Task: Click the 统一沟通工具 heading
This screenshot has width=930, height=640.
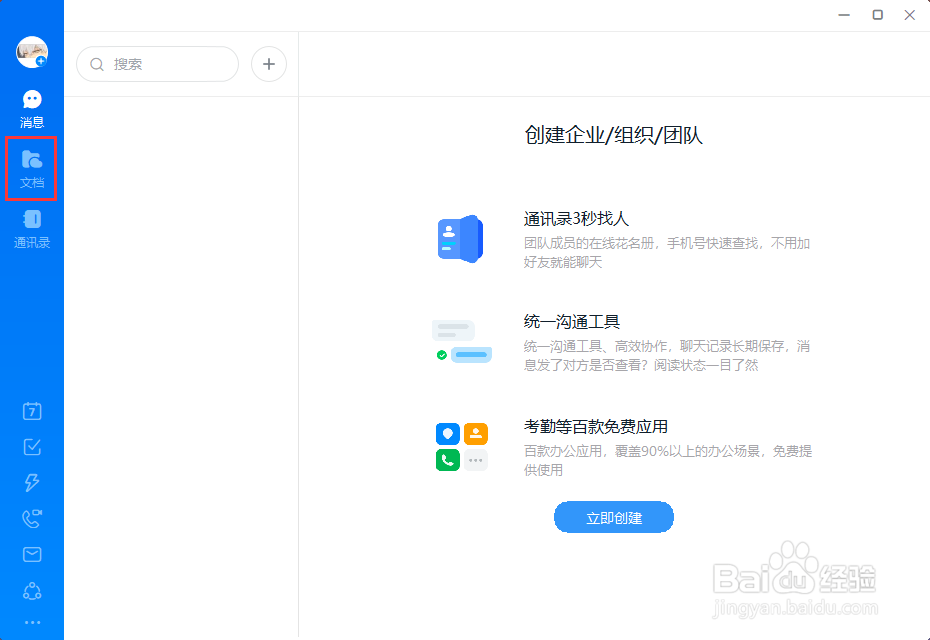Action: point(572,322)
